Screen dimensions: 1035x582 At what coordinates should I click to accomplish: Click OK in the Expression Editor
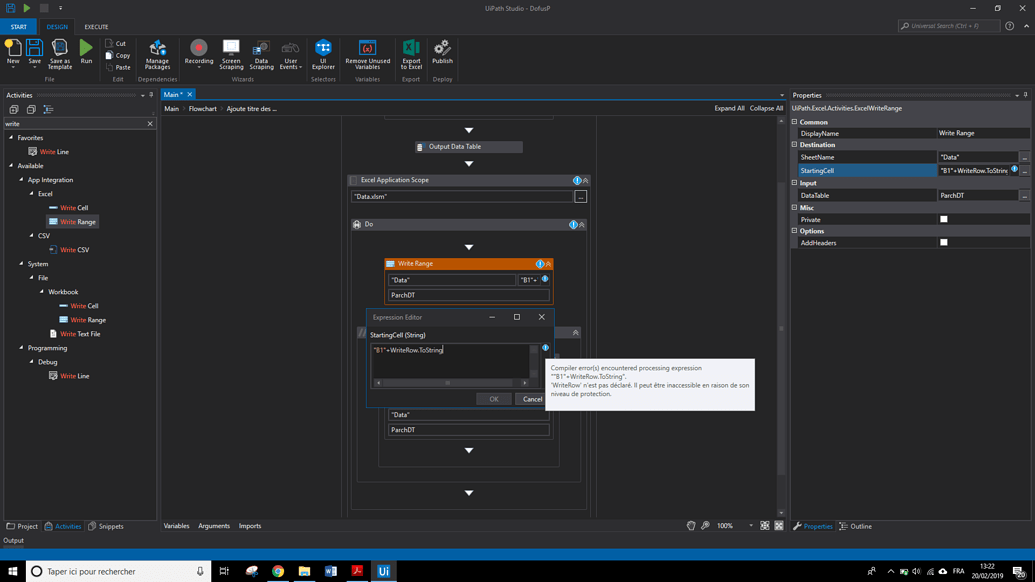point(493,398)
